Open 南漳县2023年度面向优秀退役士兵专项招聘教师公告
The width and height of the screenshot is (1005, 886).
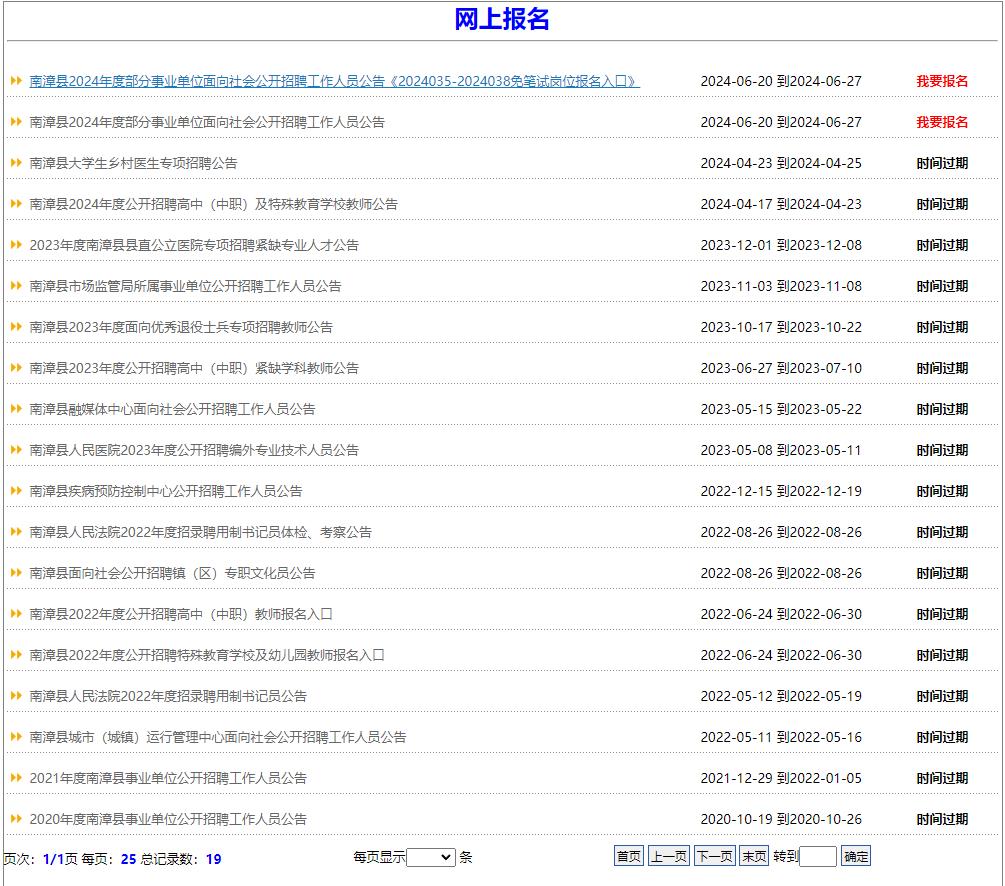pos(181,328)
